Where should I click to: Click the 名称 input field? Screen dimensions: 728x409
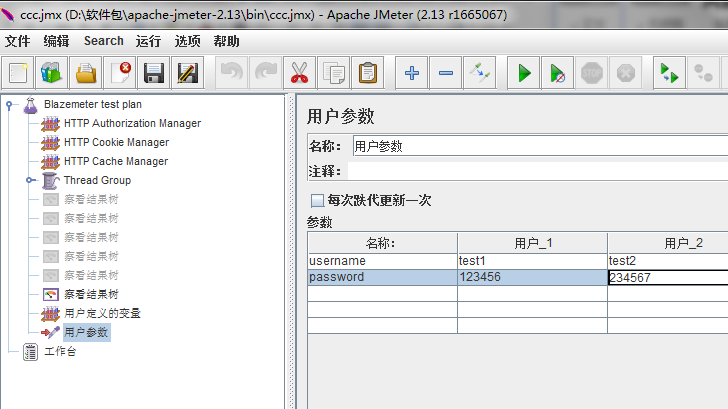540,146
